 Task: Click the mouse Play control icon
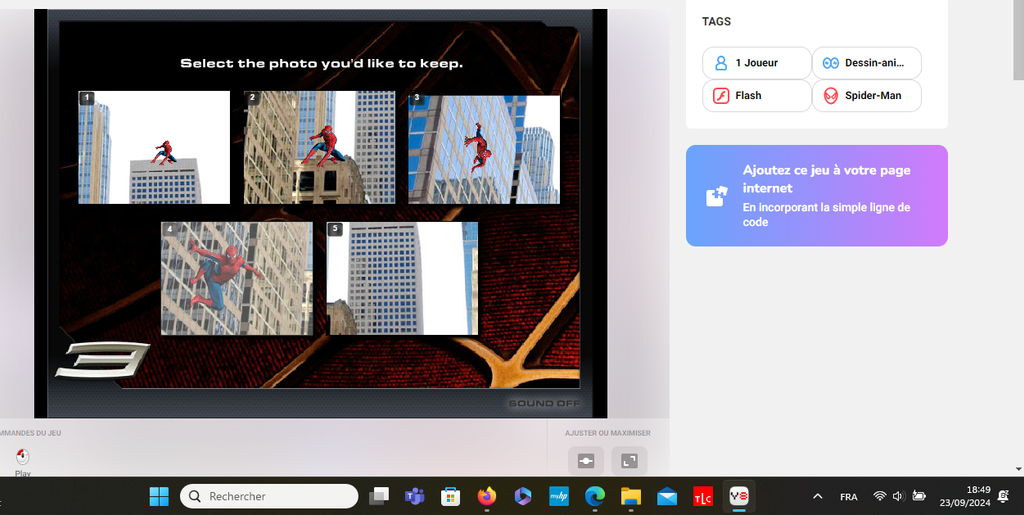point(22,456)
